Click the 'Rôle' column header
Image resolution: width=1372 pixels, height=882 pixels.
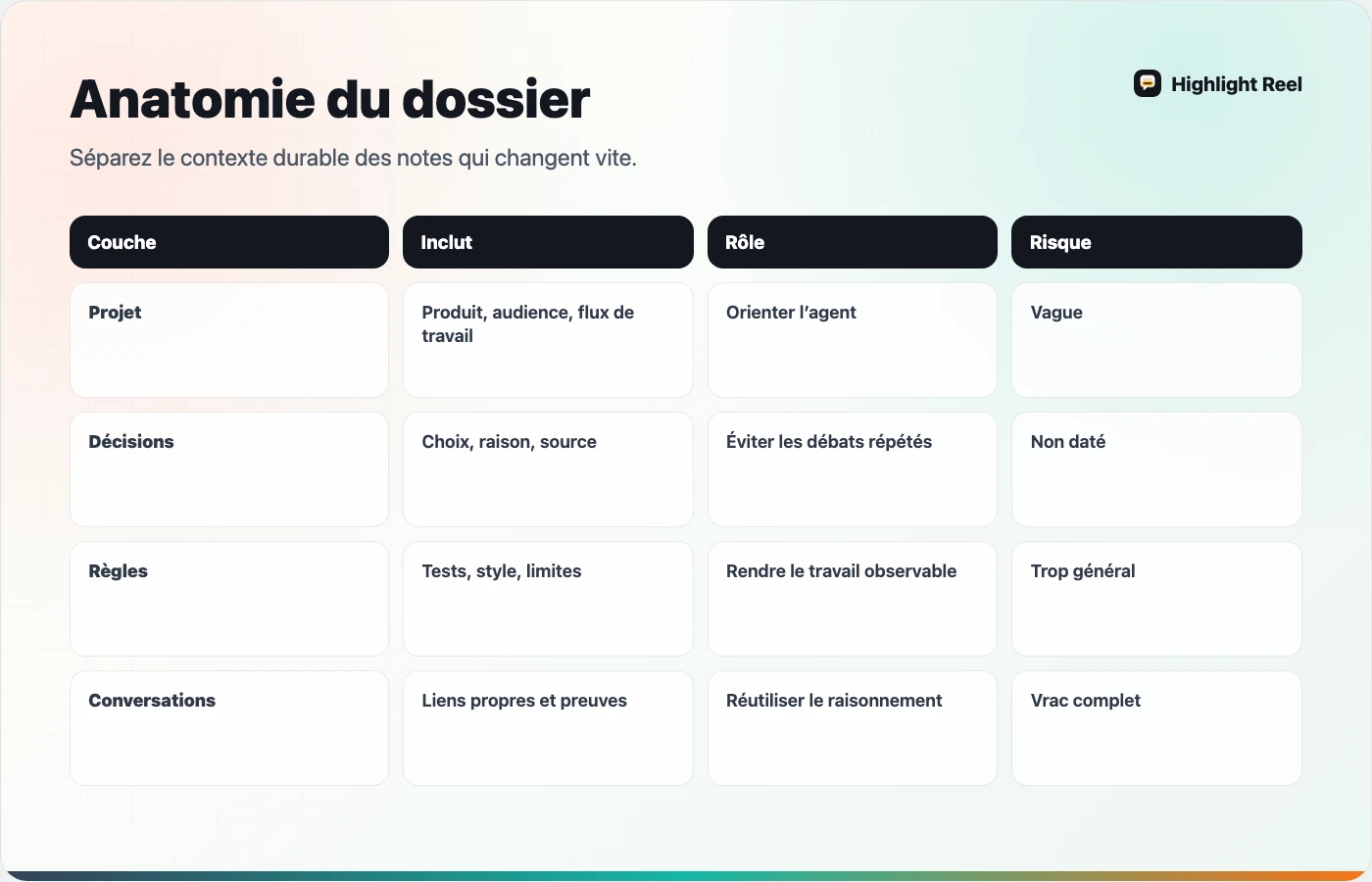point(853,242)
